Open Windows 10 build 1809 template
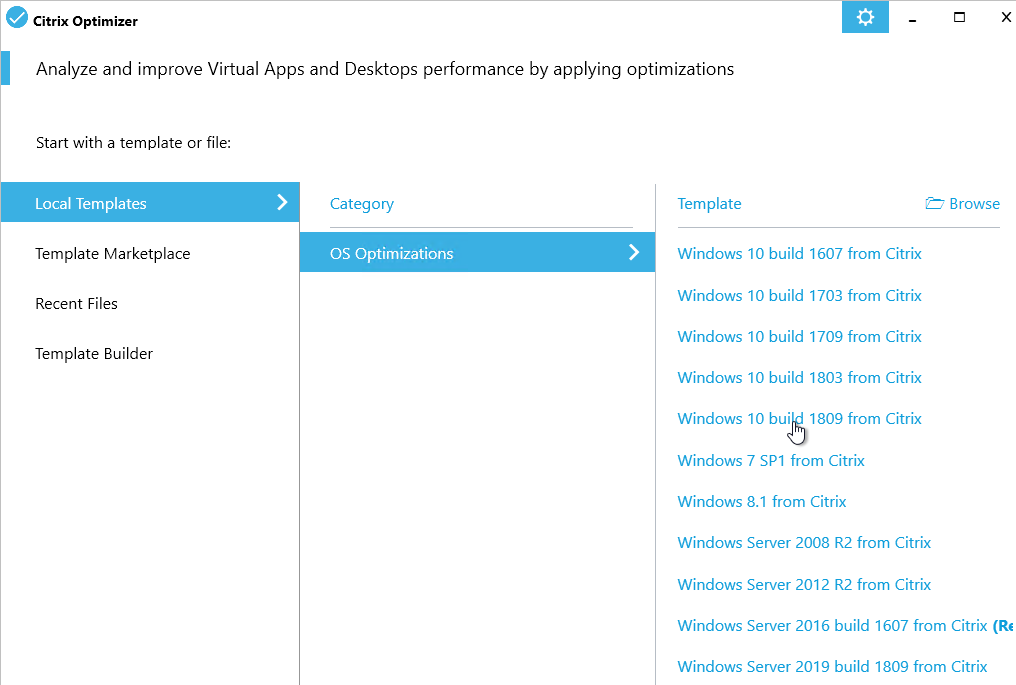This screenshot has width=1016, height=685. (799, 419)
